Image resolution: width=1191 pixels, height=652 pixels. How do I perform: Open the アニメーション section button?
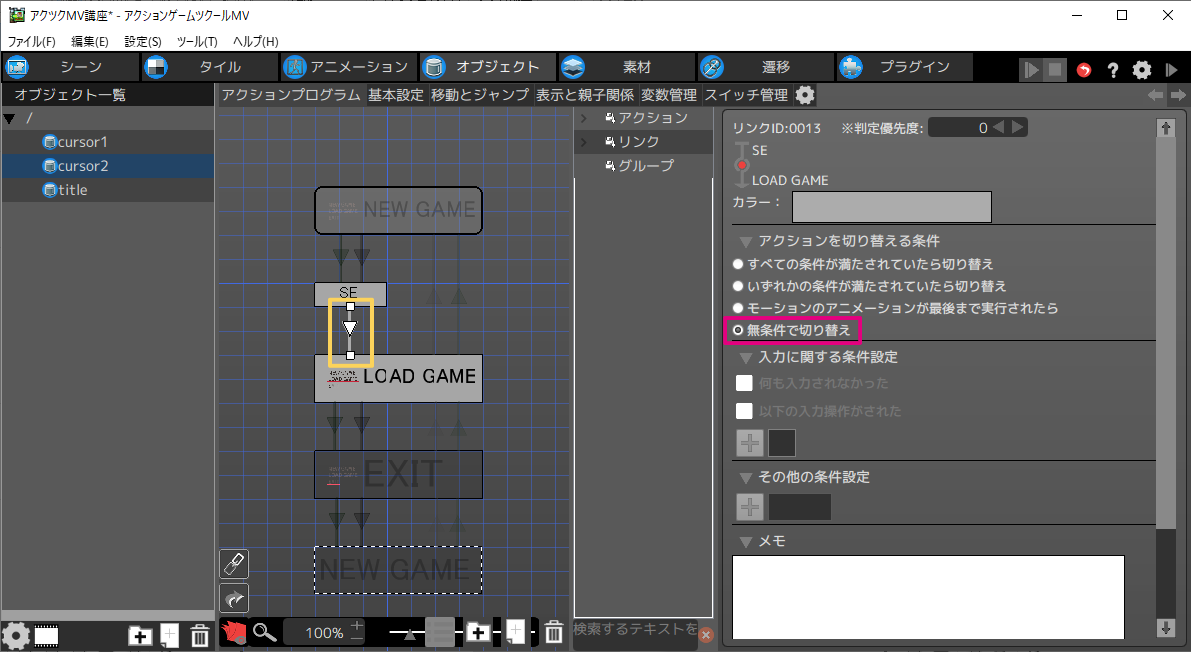point(346,67)
